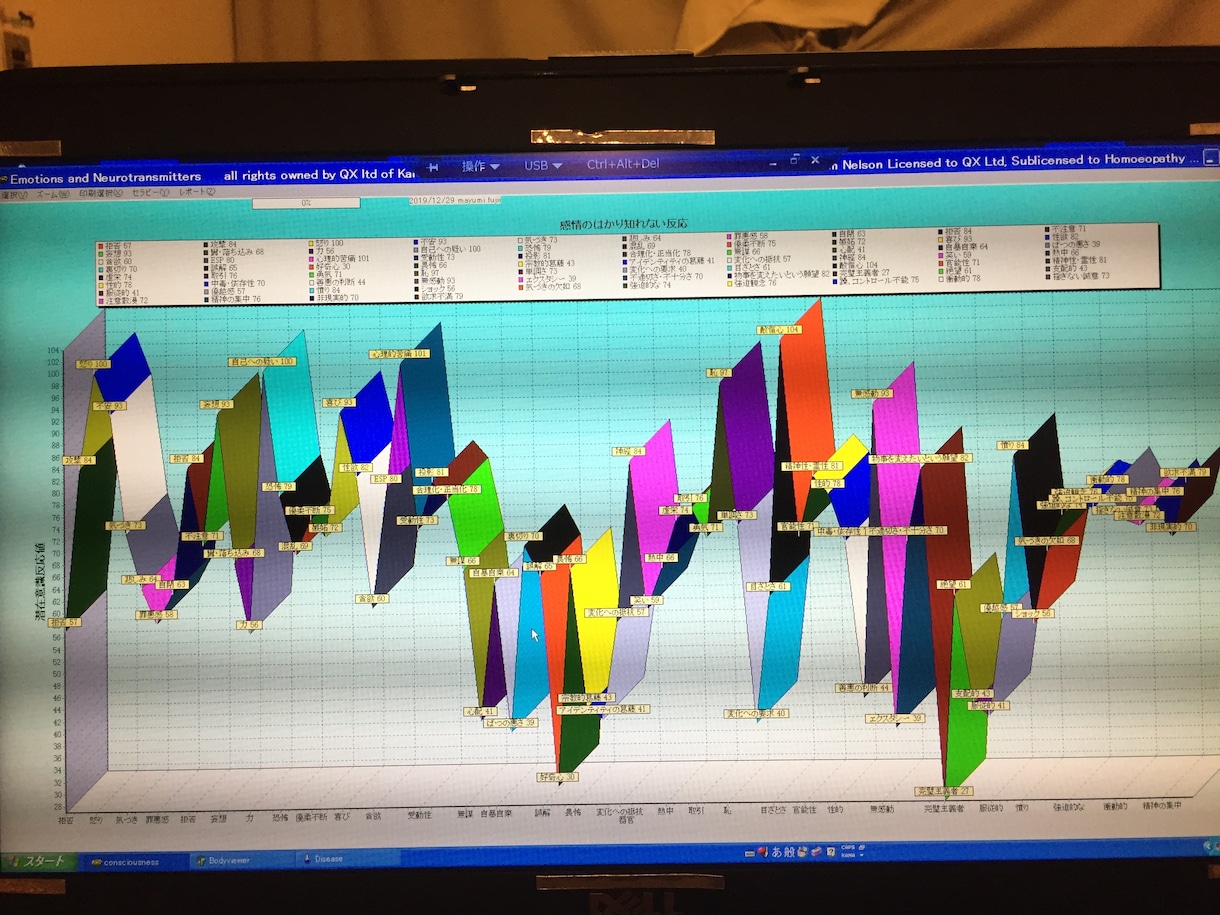
Task: Click the IME help question mark icon
Action: (x=831, y=852)
